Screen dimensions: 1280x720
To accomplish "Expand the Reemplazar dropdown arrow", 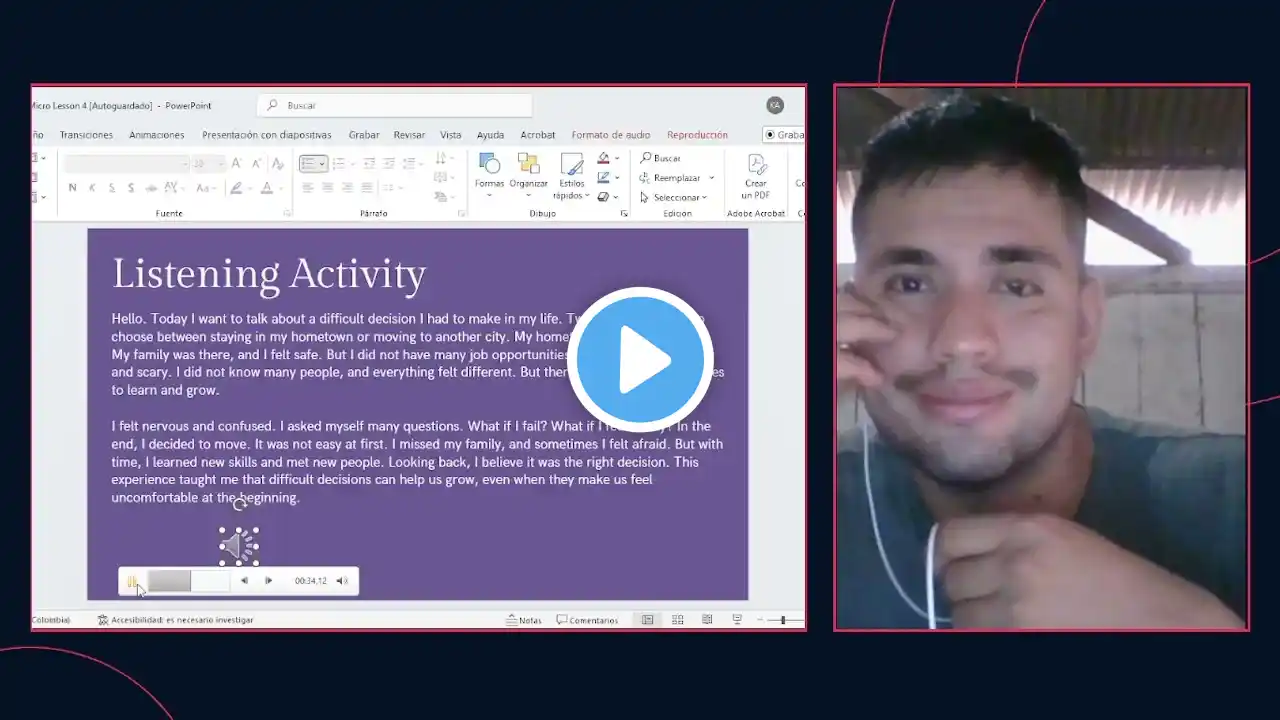I will coord(712,178).
